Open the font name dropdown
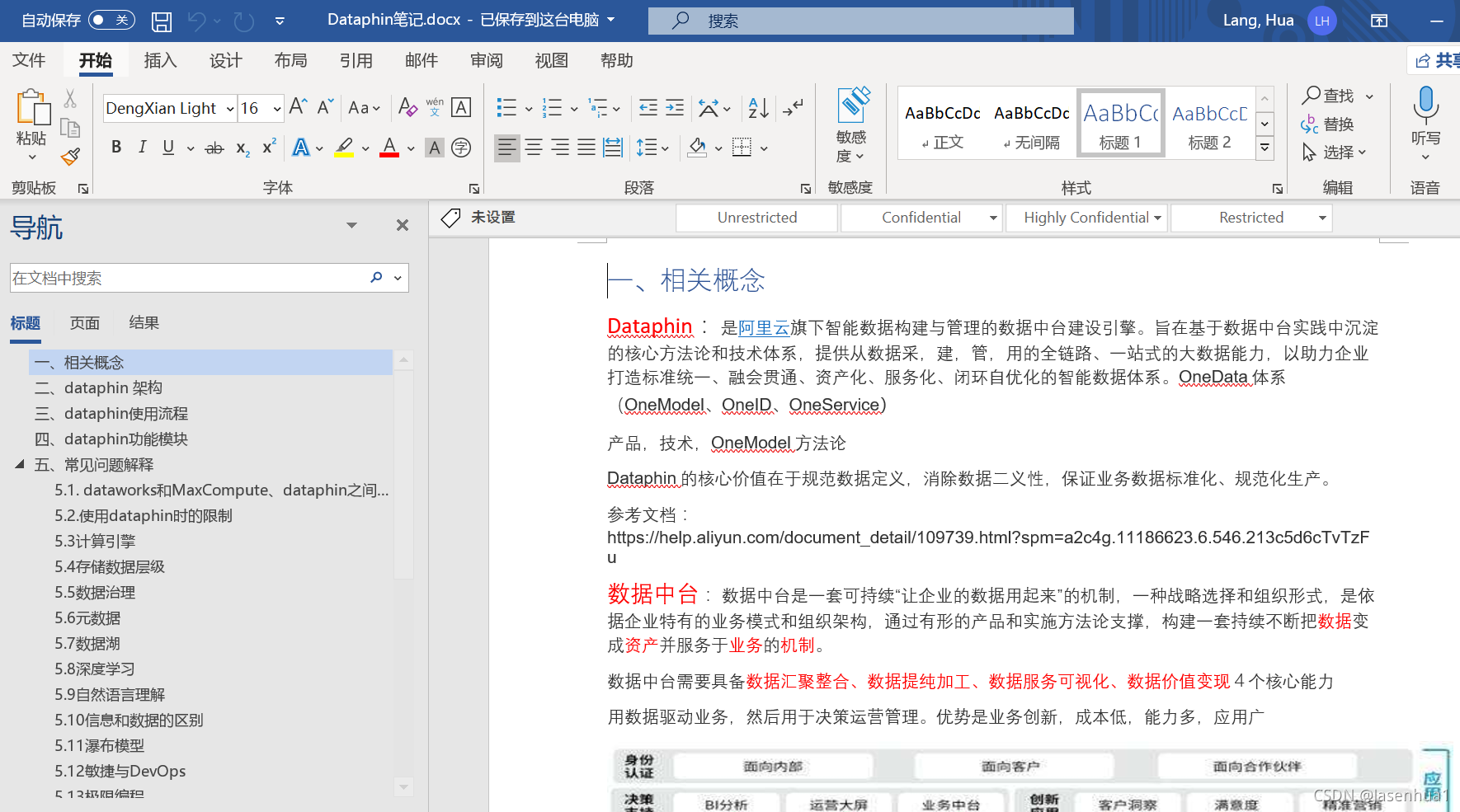Viewport: 1460px width, 812px height. coord(230,109)
